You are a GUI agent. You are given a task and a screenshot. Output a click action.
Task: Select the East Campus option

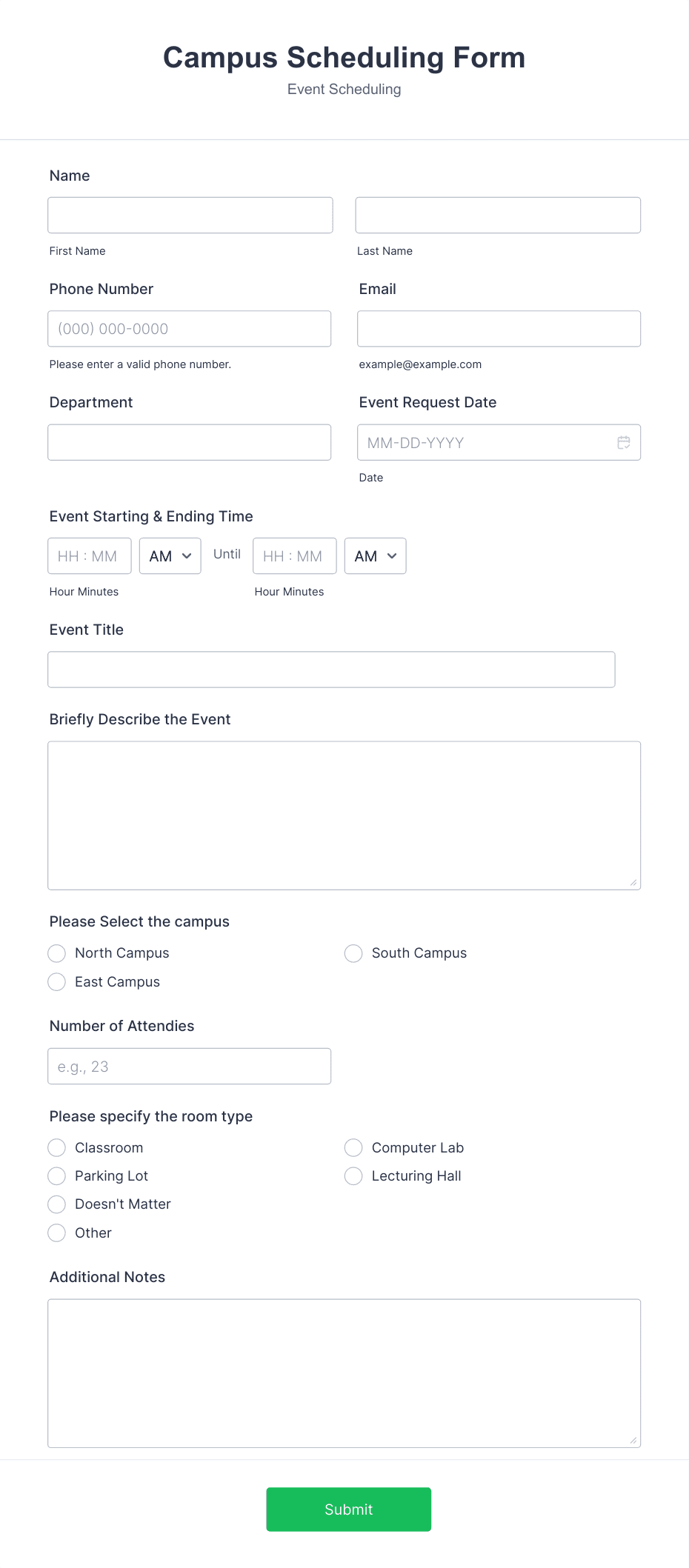click(56, 981)
